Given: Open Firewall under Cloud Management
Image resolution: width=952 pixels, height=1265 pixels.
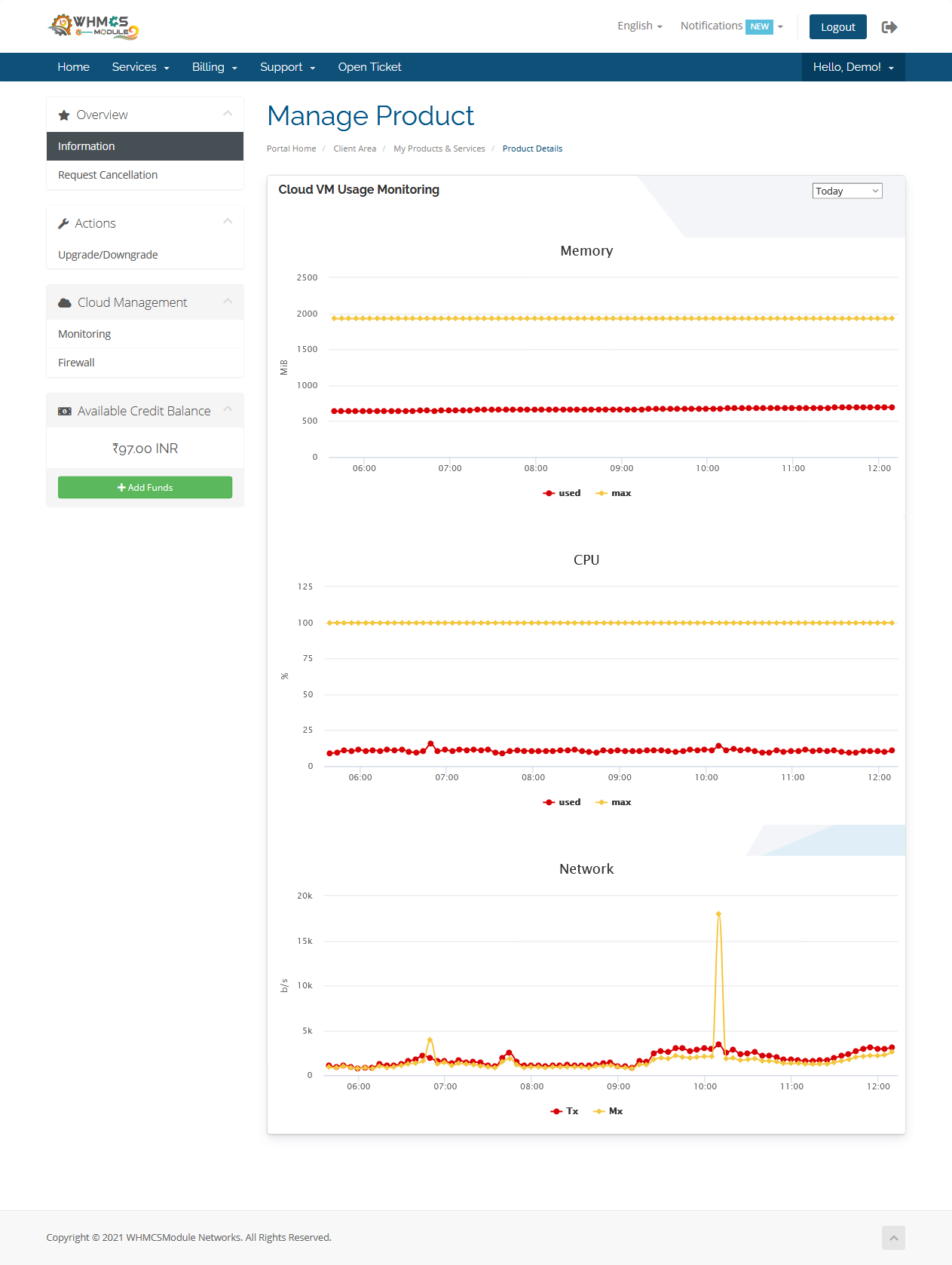Looking at the screenshot, I should [145, 363].
